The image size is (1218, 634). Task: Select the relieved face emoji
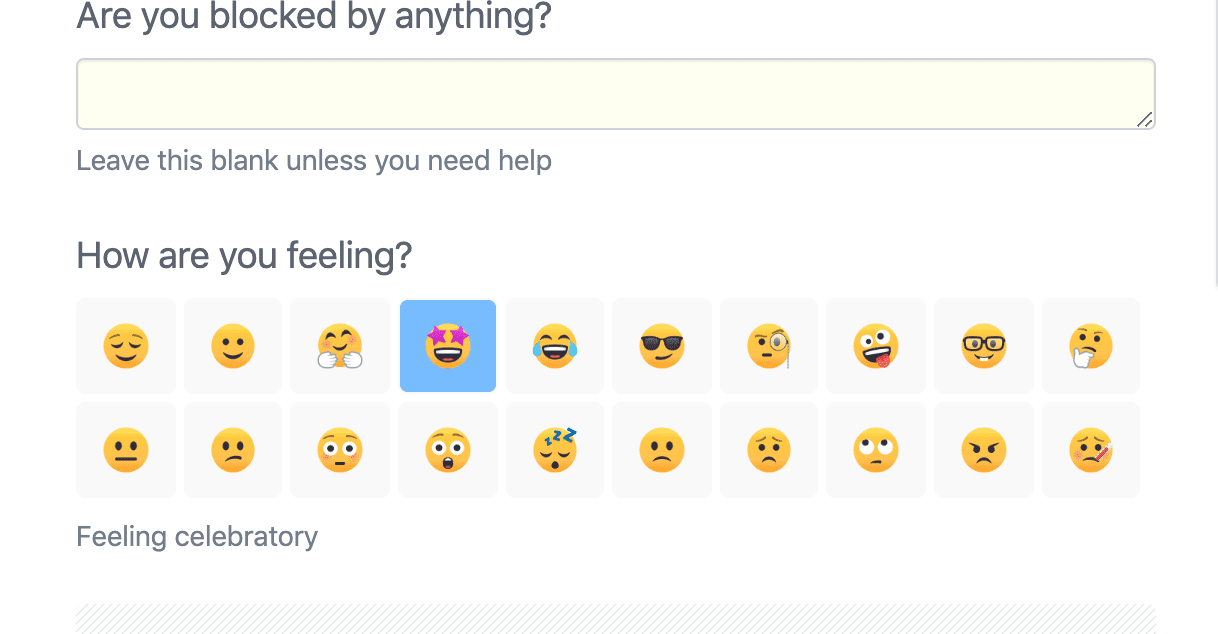point(126,346)
